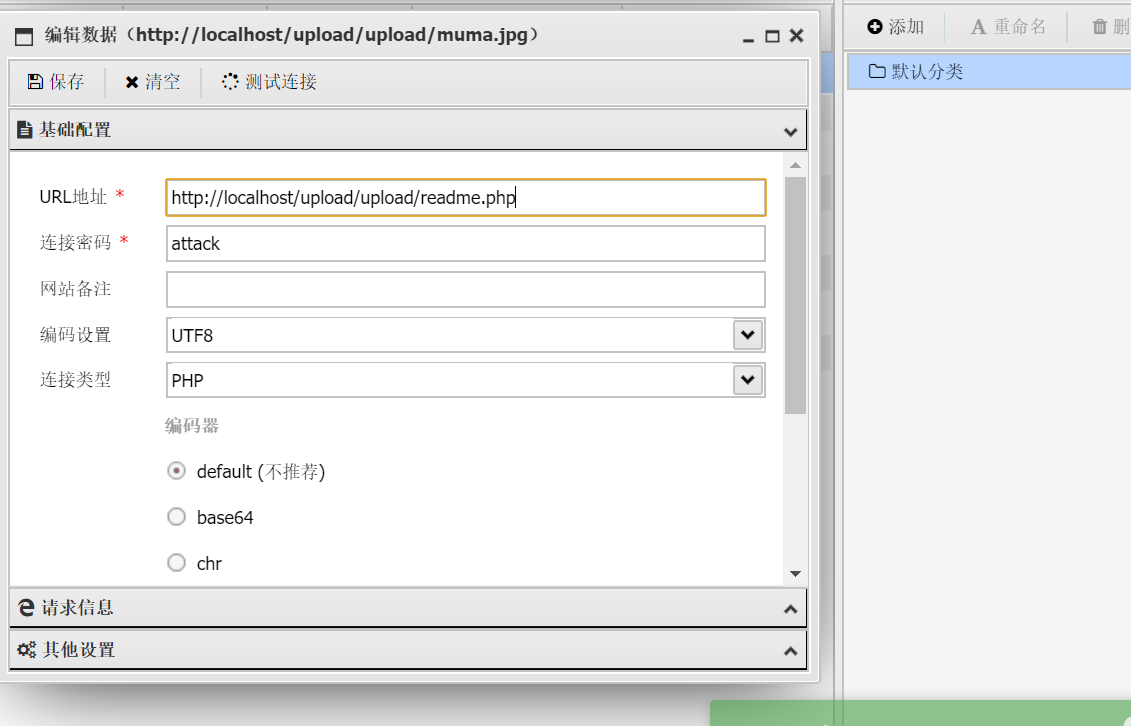The height and width of the screenshot is (726, 1131).
Task: Click the Rename (重命名) letter A icon
Action: pyautogui.click(x=978, y=27)
